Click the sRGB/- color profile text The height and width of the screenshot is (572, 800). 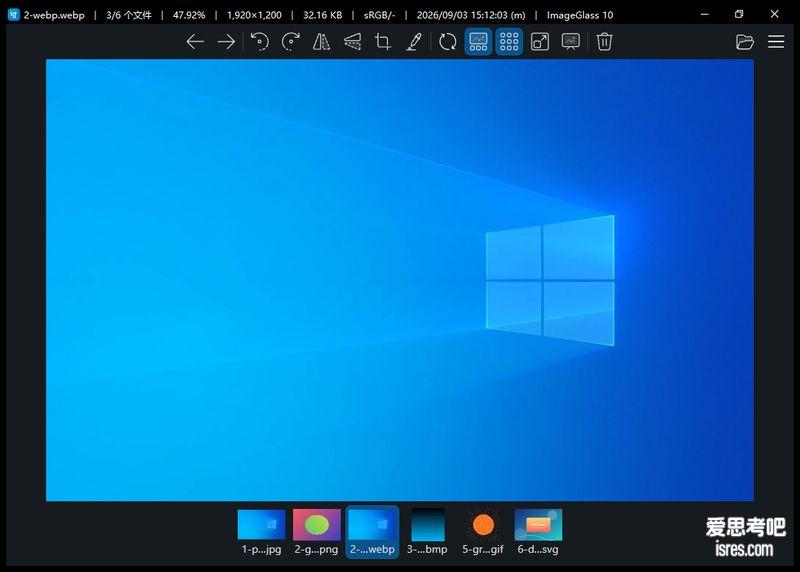point(379,15)
